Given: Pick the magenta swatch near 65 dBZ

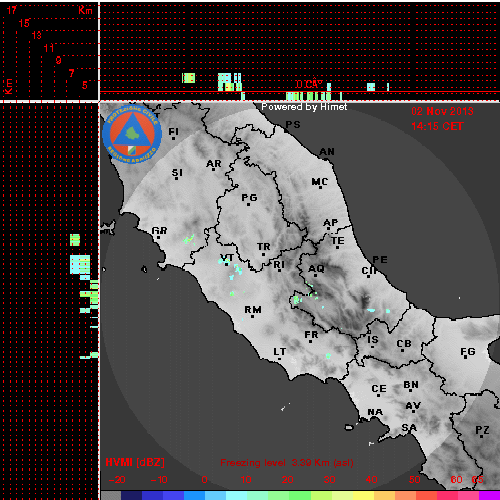Looking at the screenshot, I should click(x=489, y=495).
